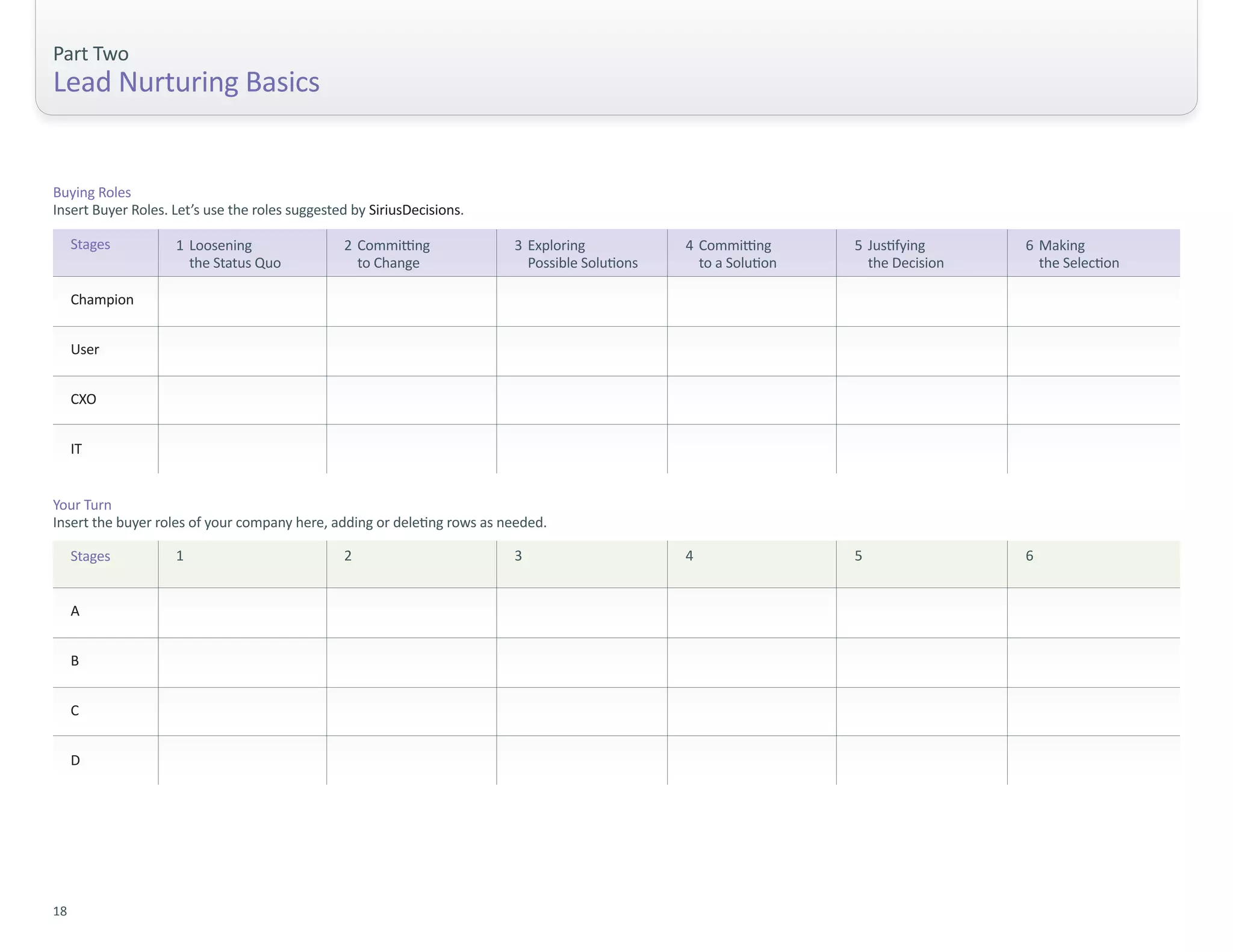Select the '5 Justifying the Decision' header
The width and height of the screenshot is (1233, 952).
922,253
